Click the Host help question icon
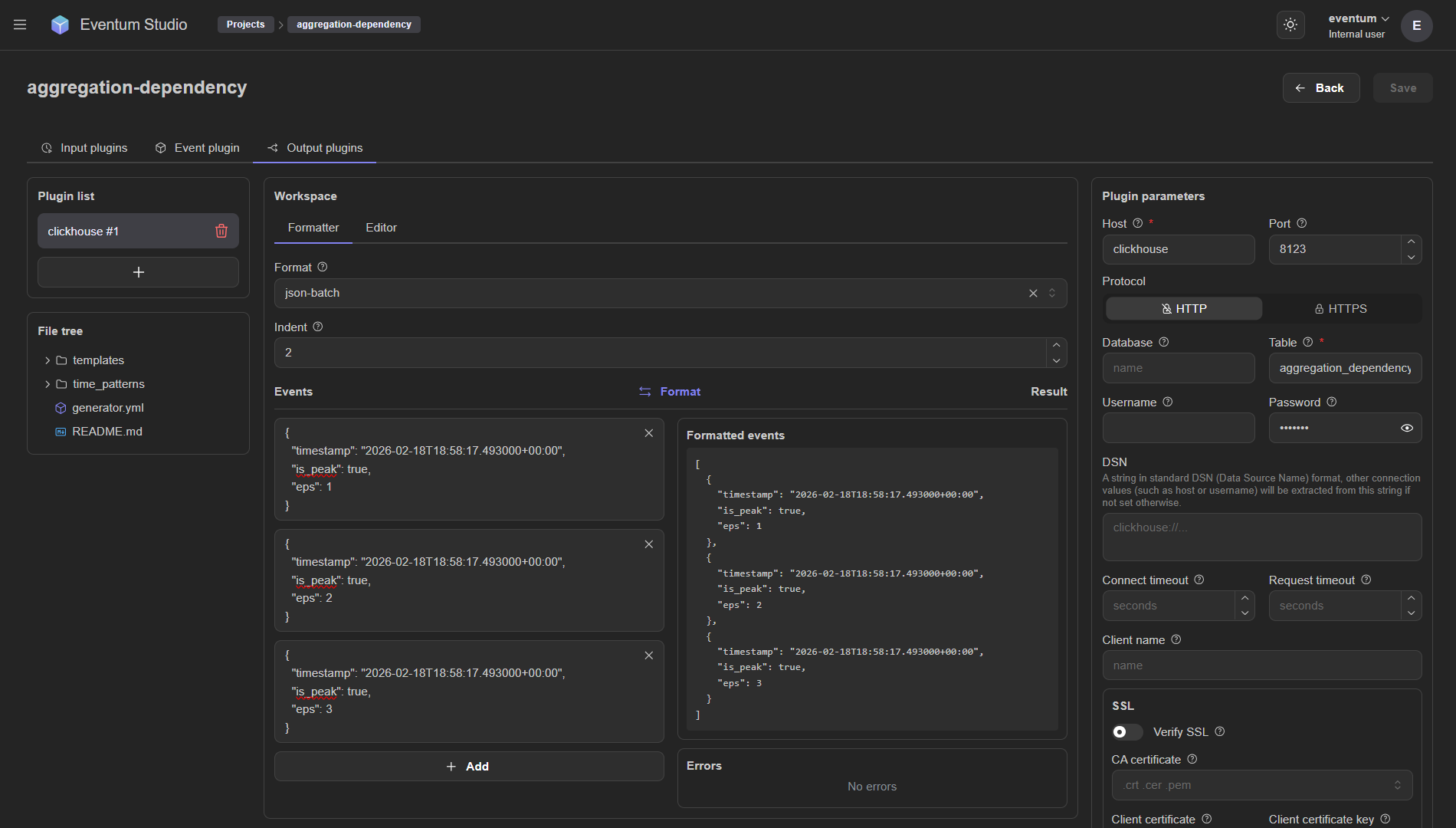 pos(1138,223)
